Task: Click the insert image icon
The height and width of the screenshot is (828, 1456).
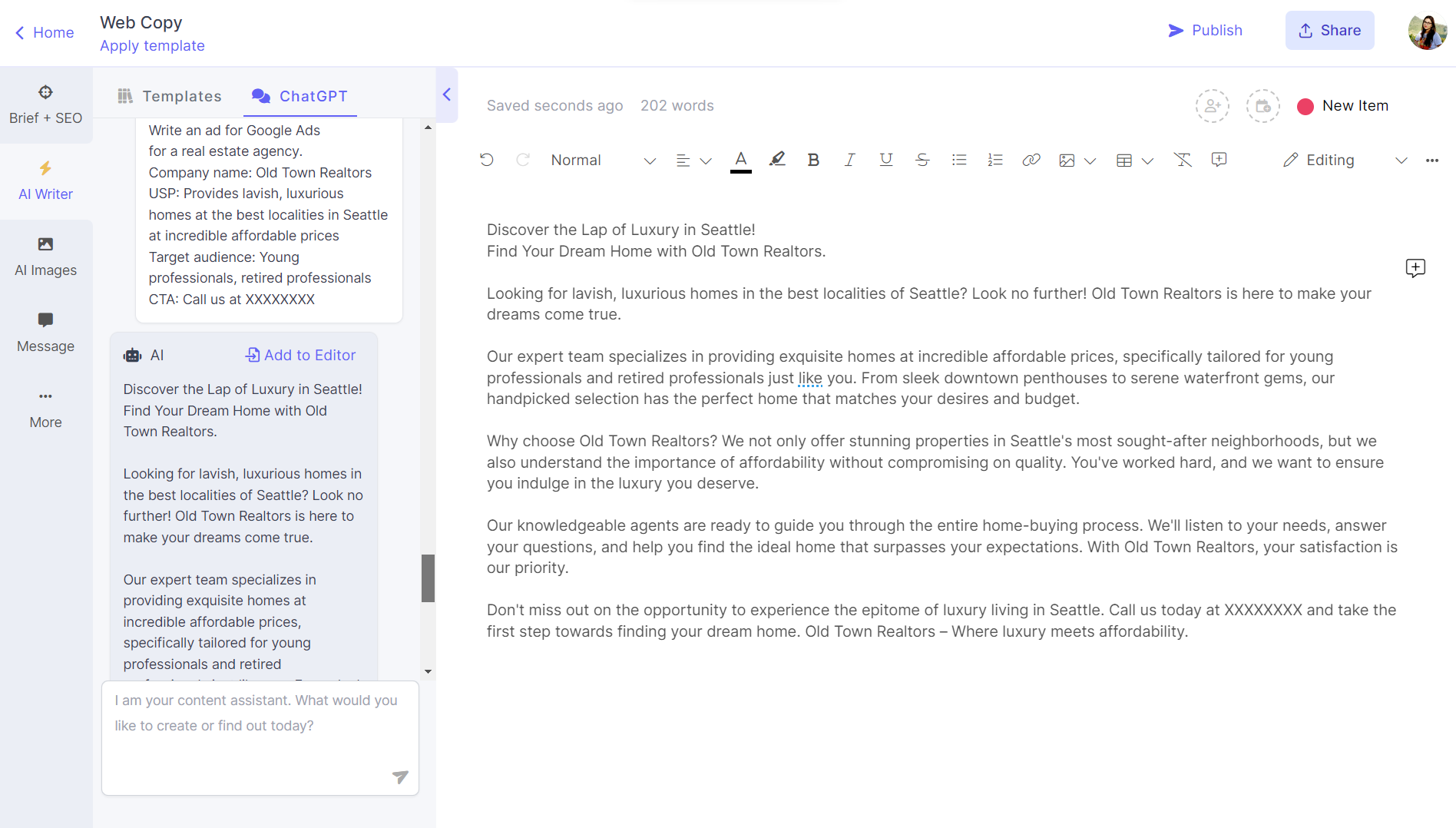Action: pos(1067,161)
